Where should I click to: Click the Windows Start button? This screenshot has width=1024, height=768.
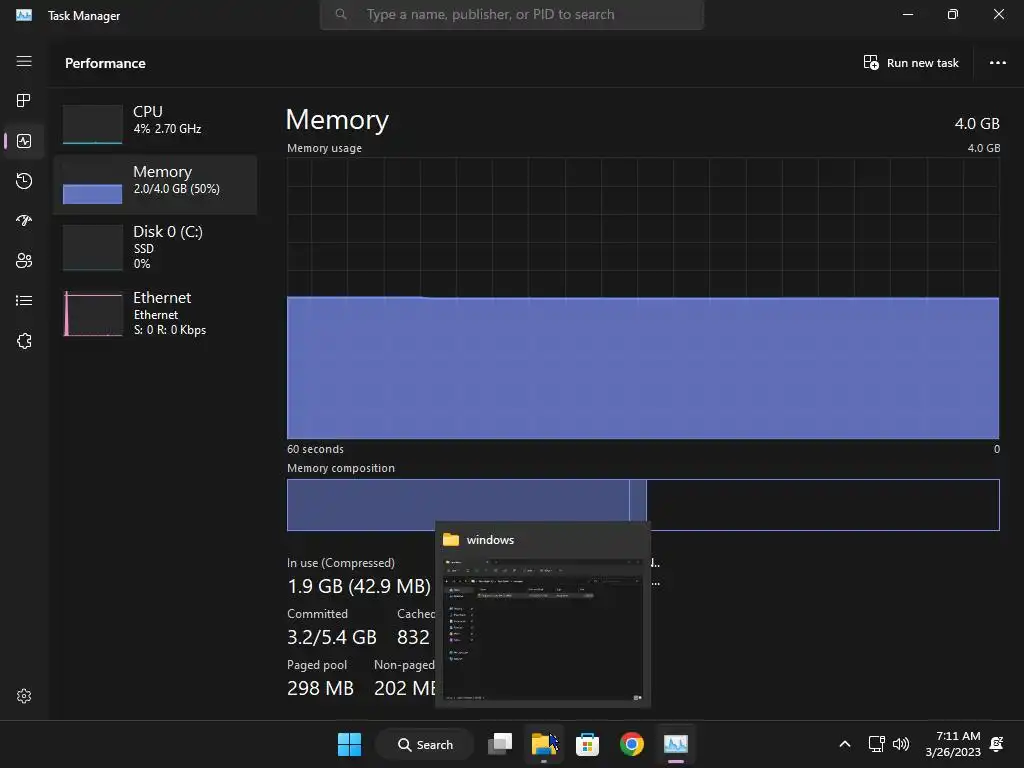click(349, 744)
